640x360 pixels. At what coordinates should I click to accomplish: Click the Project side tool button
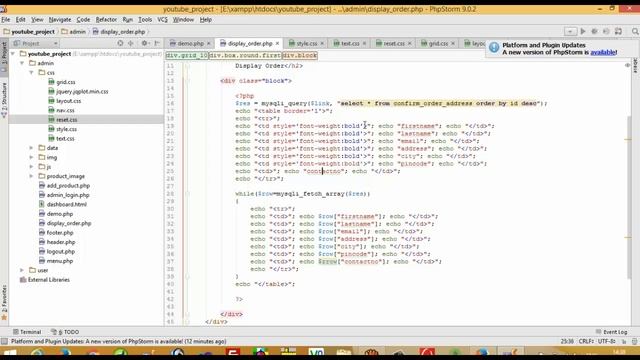tap(4, 57)
